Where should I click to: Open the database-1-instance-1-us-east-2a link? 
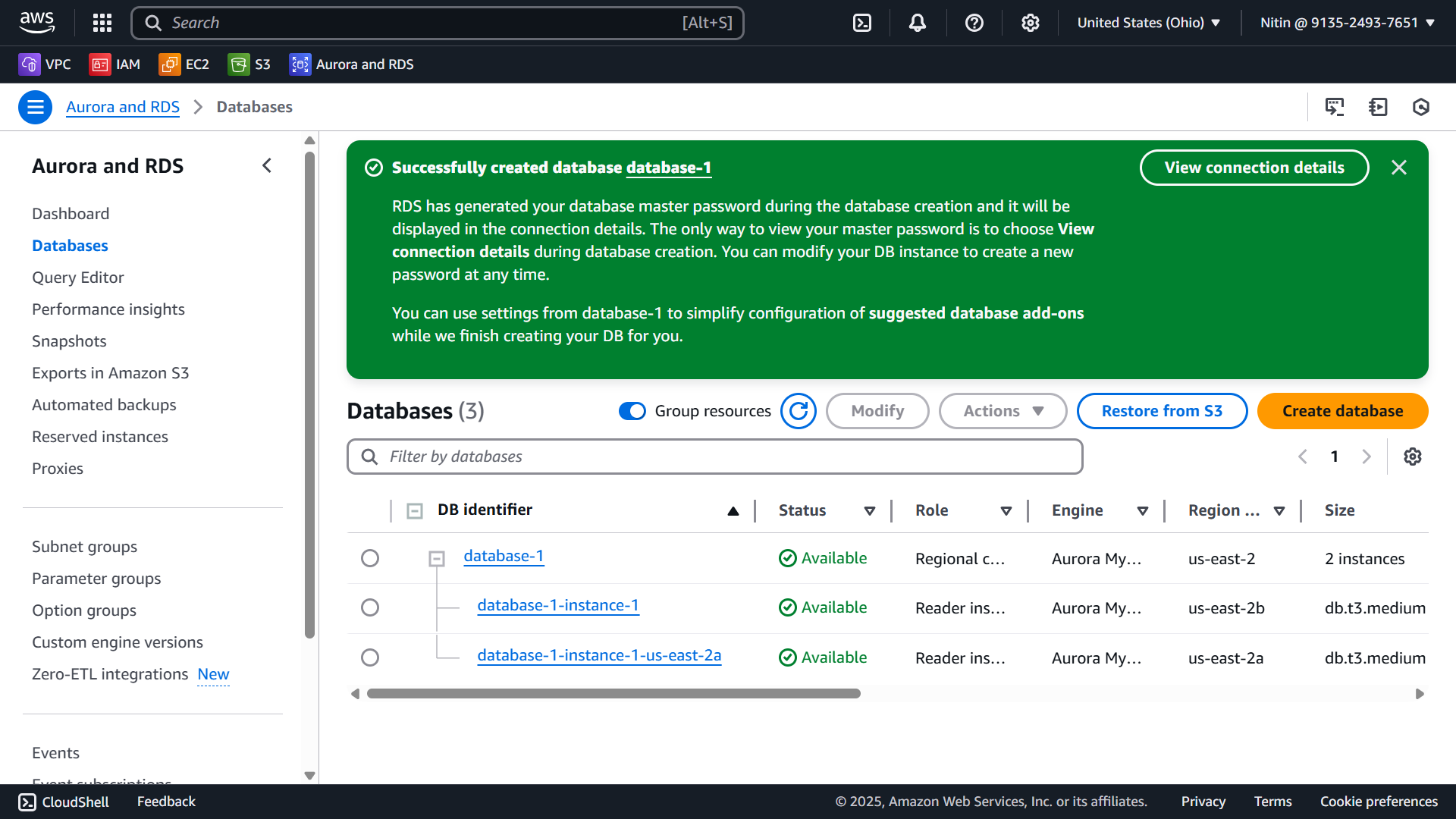click(x=599, y=656)
